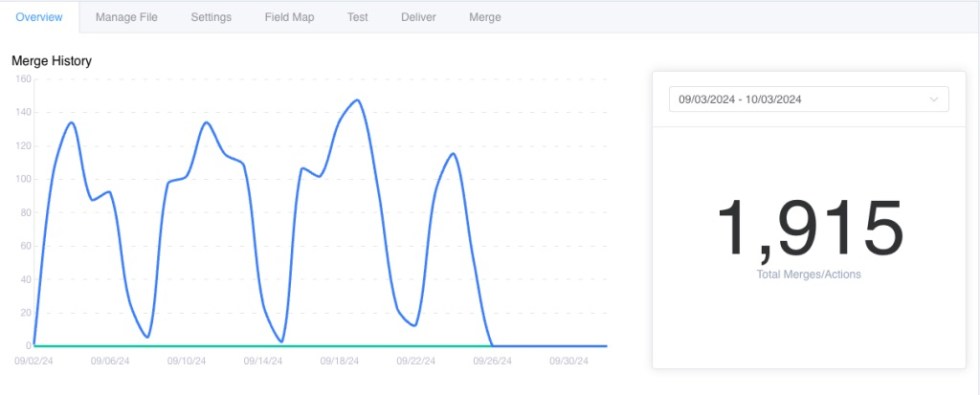
Task: Select the Test tab
Action: click(x=358, y=18)
